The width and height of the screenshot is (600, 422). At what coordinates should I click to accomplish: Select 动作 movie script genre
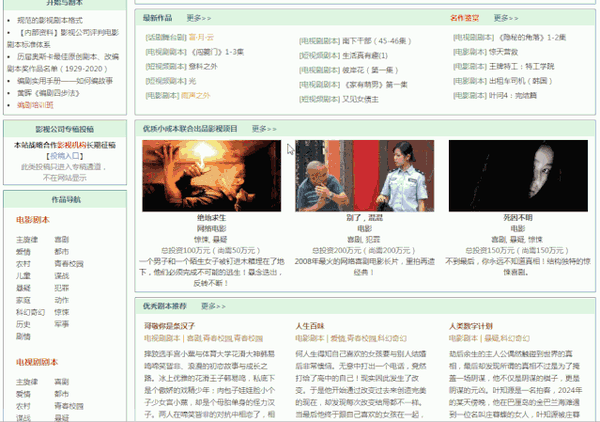pyautogui.click(x=62, y=300)
